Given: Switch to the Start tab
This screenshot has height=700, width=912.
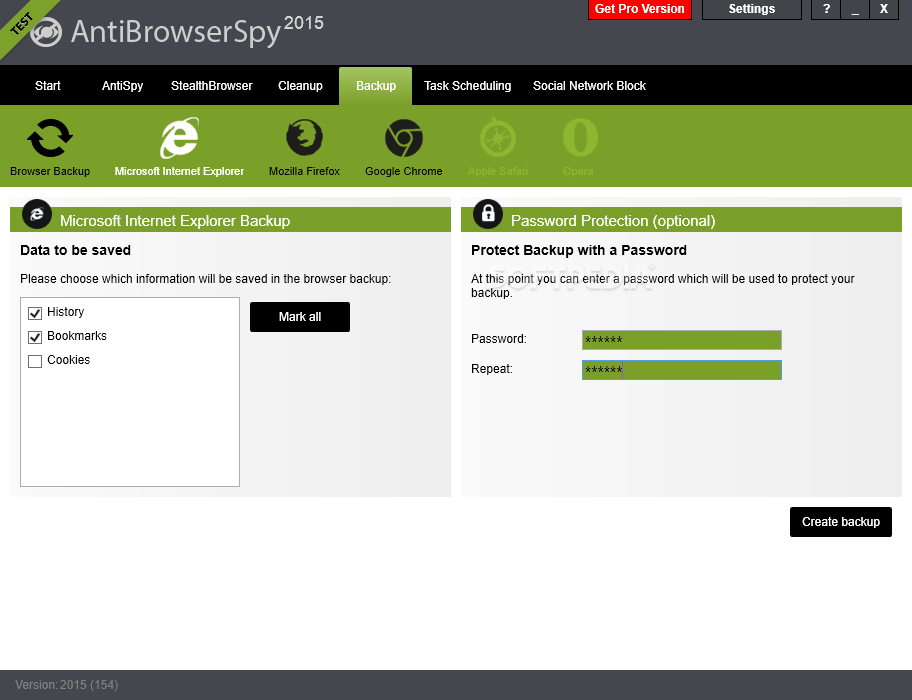Looking at the screenshot, I should (x=48, y=86).
